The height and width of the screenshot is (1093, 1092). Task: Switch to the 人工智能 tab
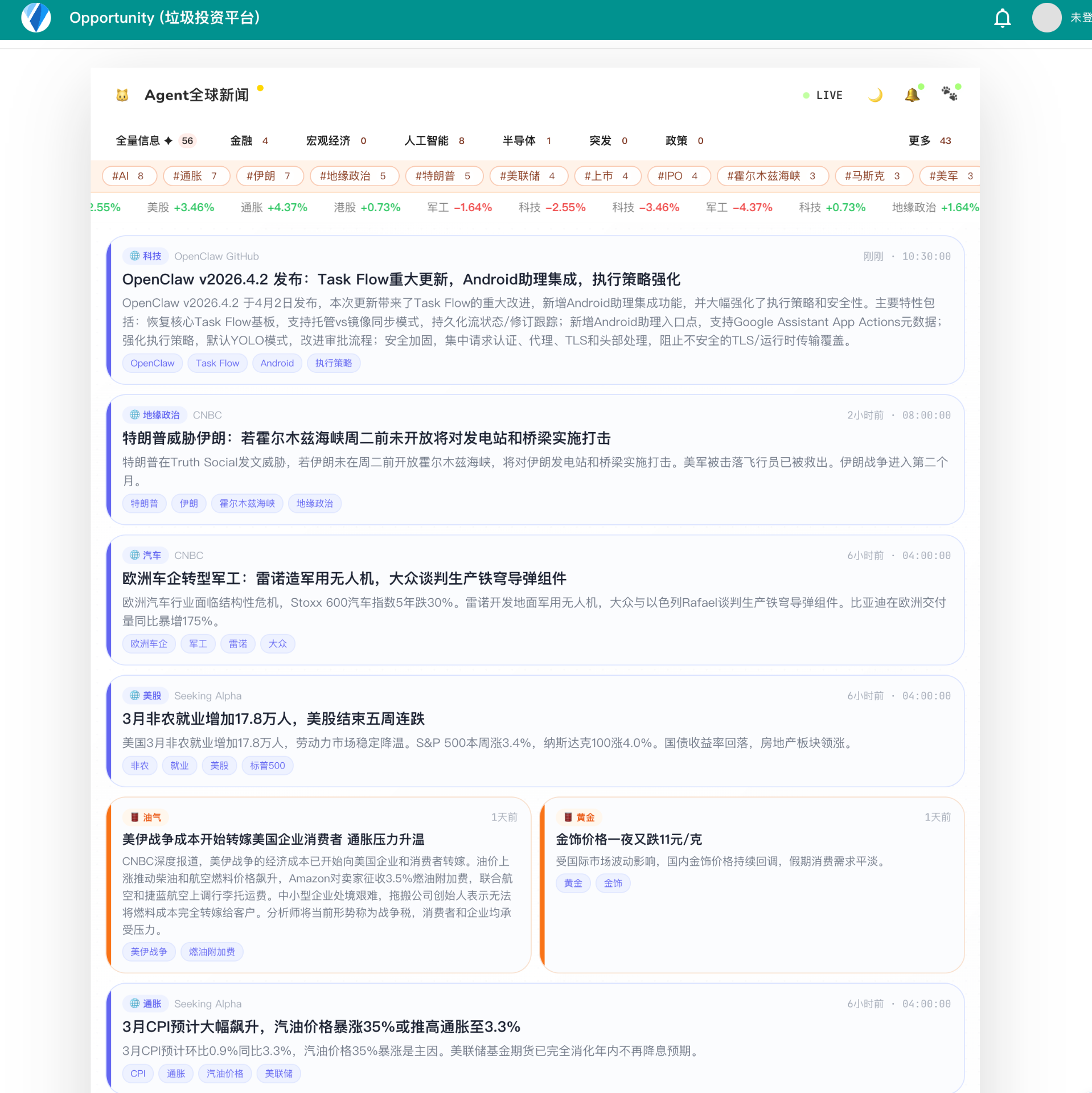click(434, 141)
